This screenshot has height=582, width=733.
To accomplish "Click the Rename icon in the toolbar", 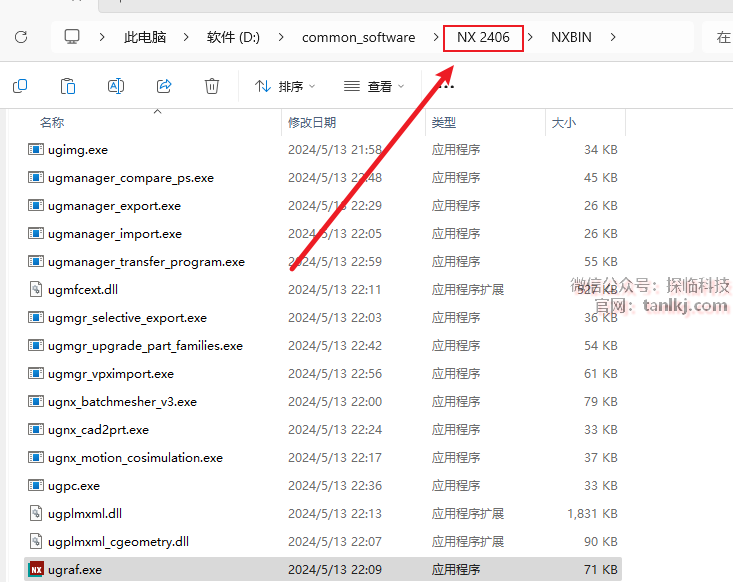I will coord(116,86).
